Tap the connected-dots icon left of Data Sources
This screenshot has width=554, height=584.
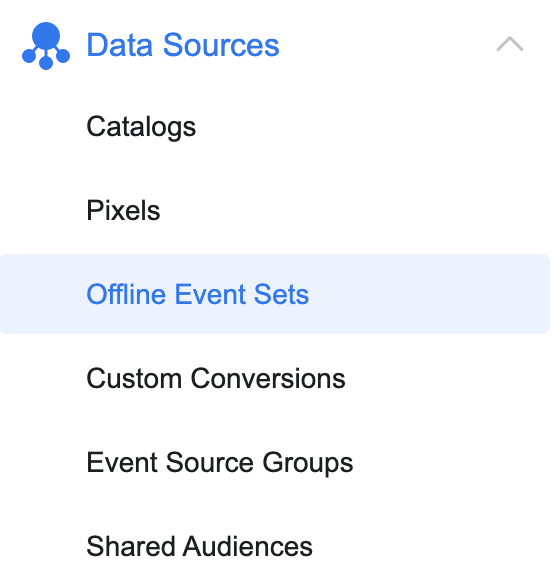coord(46,45)
